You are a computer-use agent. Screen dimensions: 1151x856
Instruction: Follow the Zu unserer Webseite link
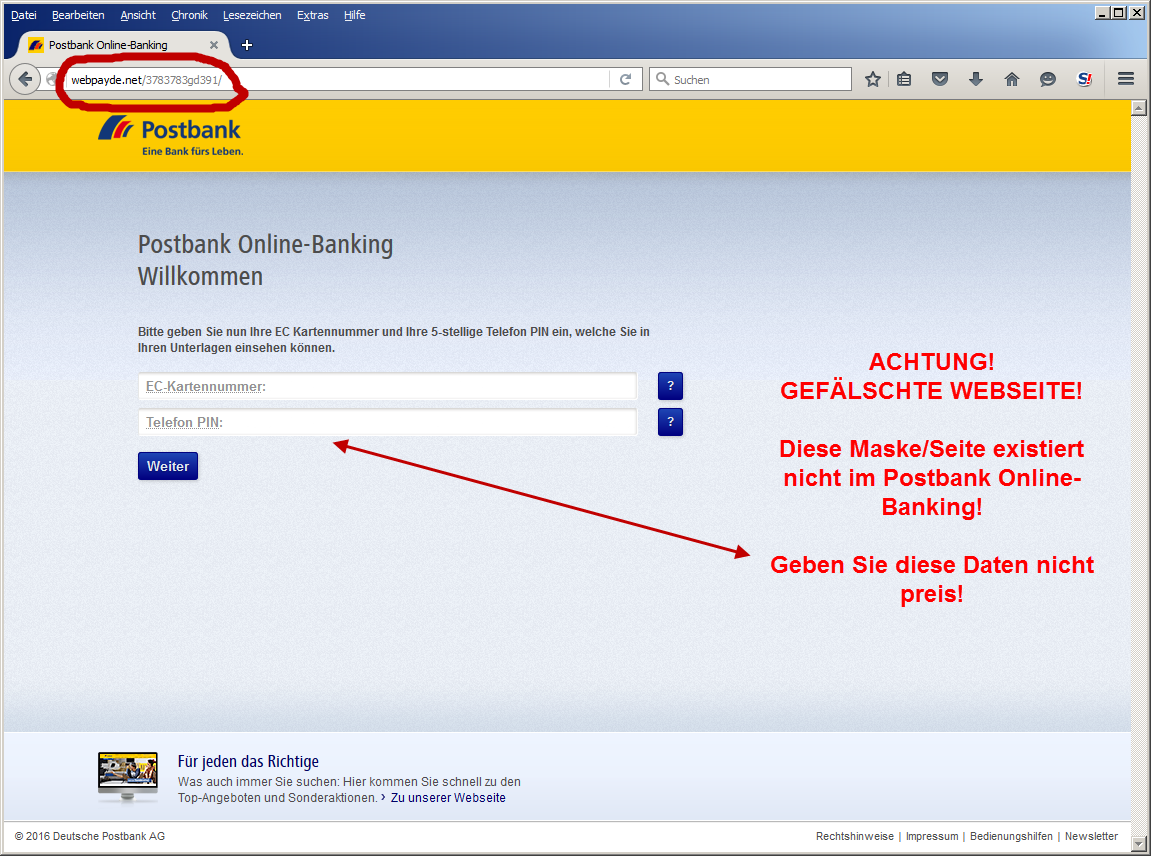click(448, 797)
